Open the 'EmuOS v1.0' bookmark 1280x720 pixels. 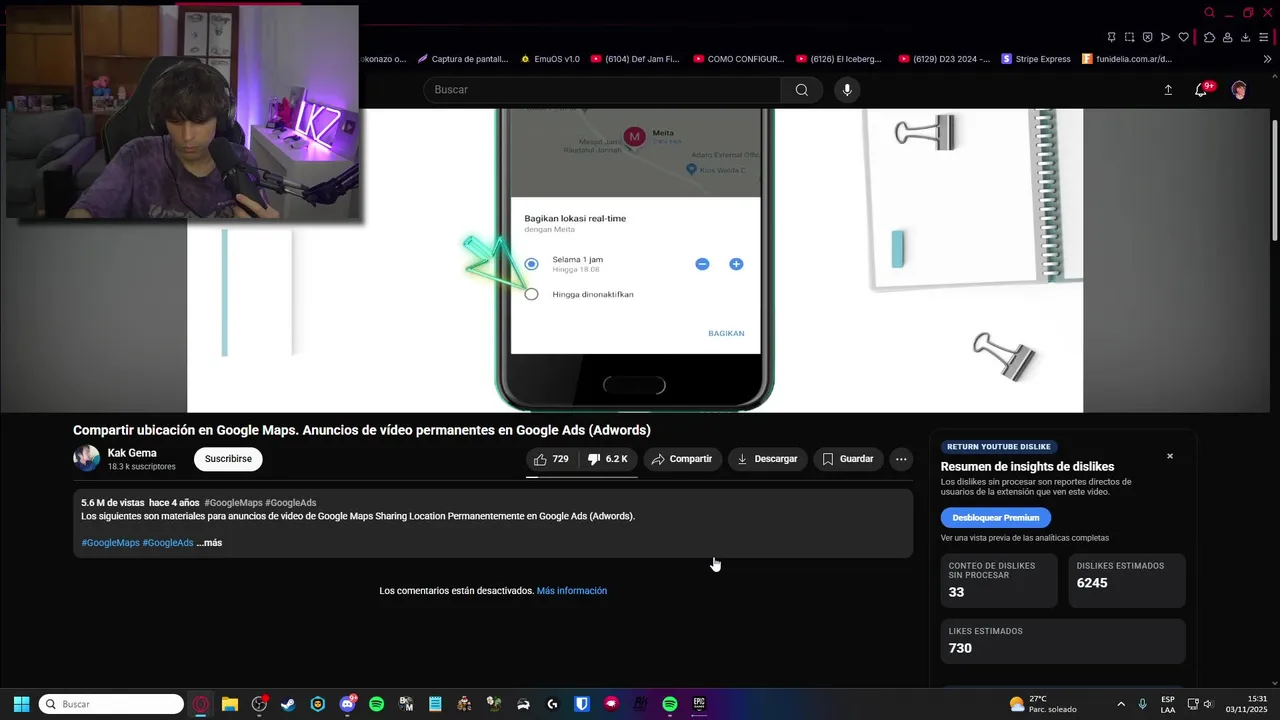550,59
